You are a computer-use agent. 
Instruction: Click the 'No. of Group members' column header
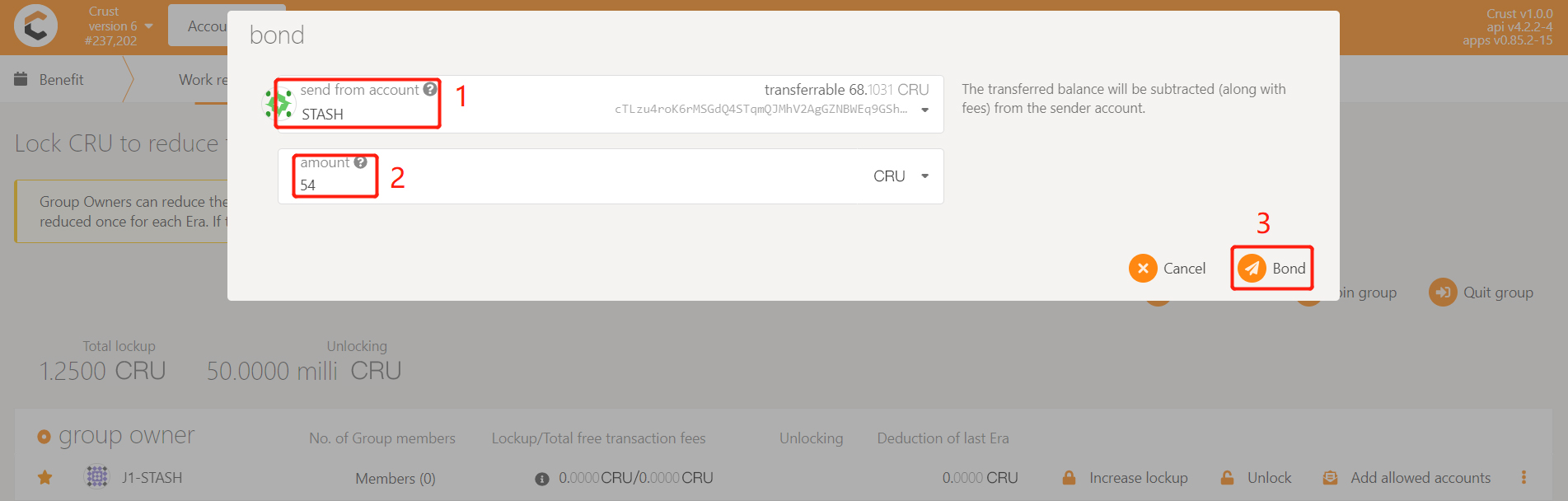[x=382, y=438]
